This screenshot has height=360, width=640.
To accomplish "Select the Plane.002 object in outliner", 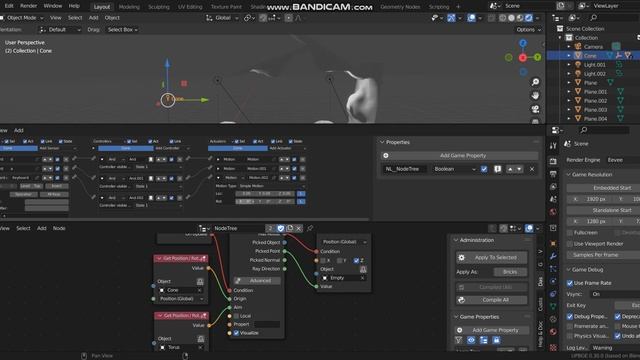I will tap(596, 101).
